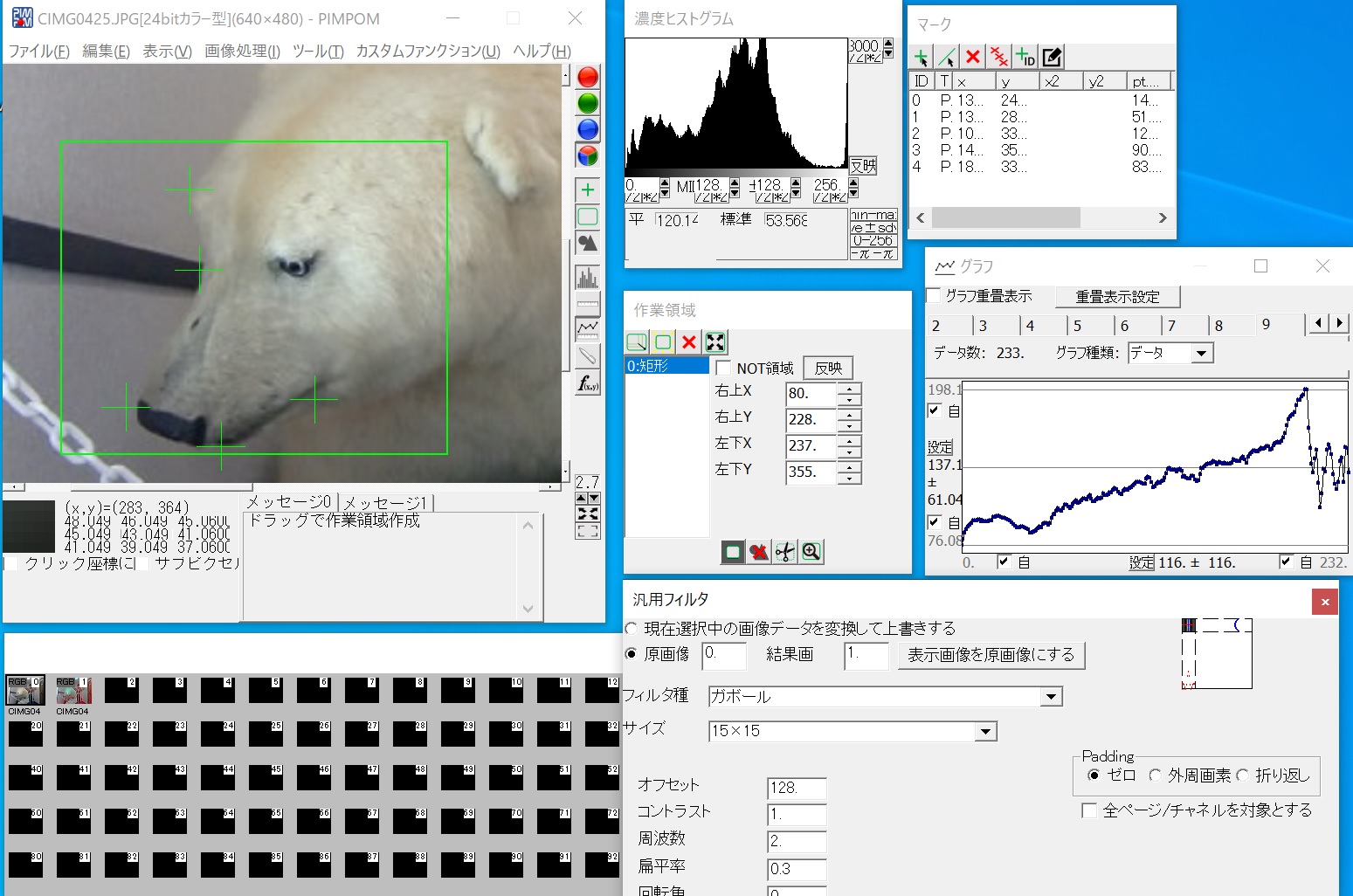Open the グラフ種類 データ dropdown
Image resolution: width=1353 pixels, height=896 pixels.
tap(1203, 352)
